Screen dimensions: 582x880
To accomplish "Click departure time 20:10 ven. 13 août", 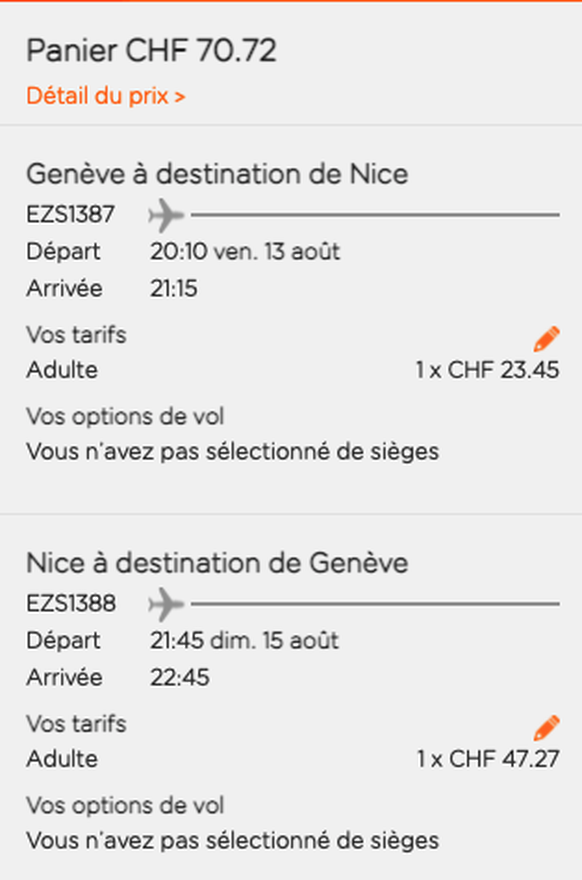I will tap(245, 251).
